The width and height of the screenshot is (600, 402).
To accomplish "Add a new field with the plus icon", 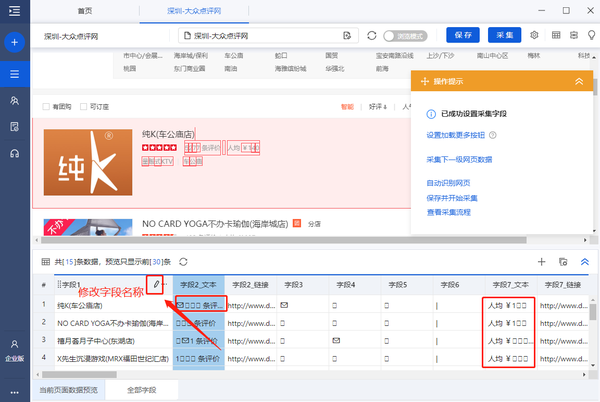I will click(x=541, y=262).
